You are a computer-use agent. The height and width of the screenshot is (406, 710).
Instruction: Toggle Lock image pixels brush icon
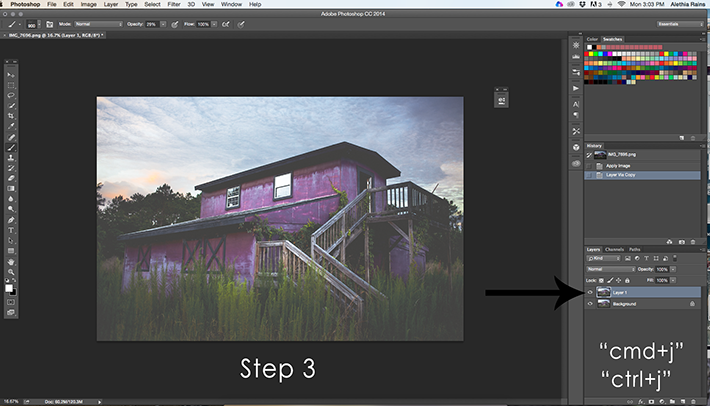point(610,281)
